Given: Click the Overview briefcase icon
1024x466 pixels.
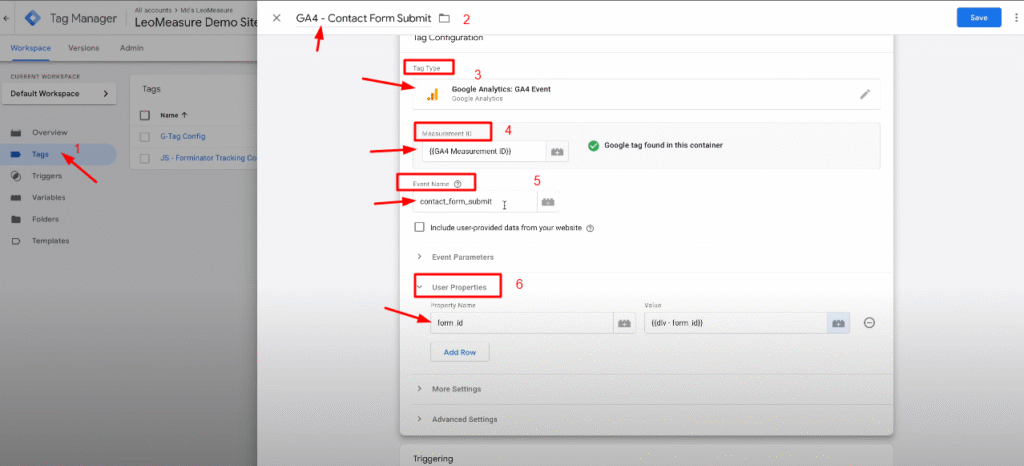Looking at the screenshot, I should point(16,132).
